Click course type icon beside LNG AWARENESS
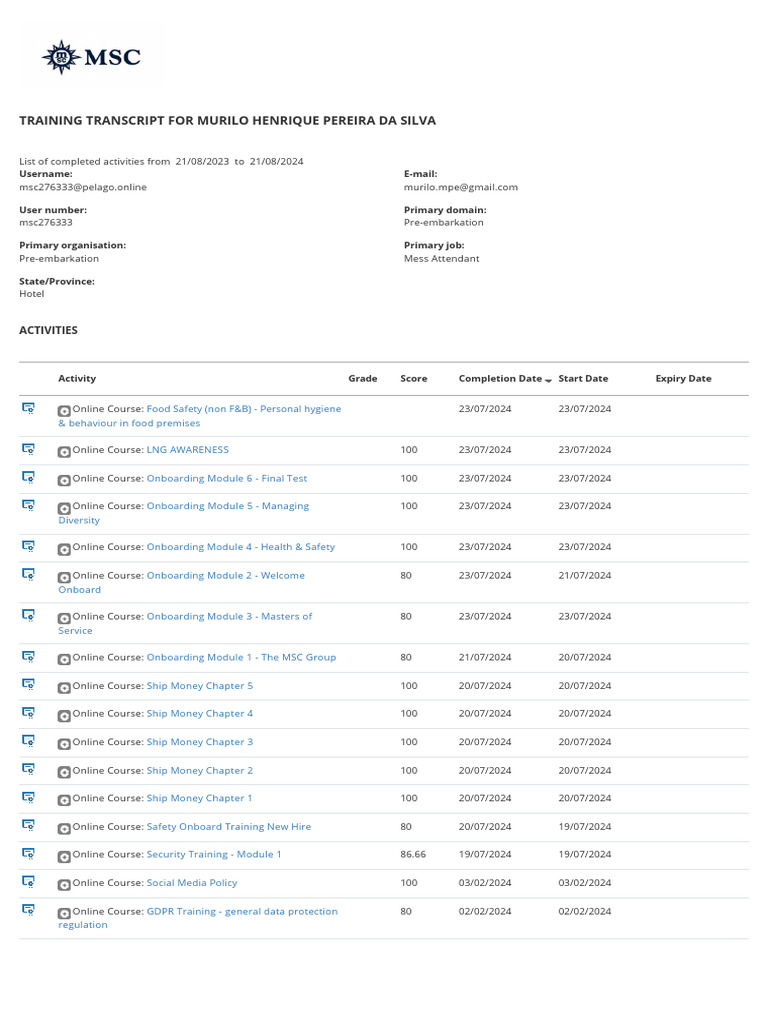 coord(64,452)
